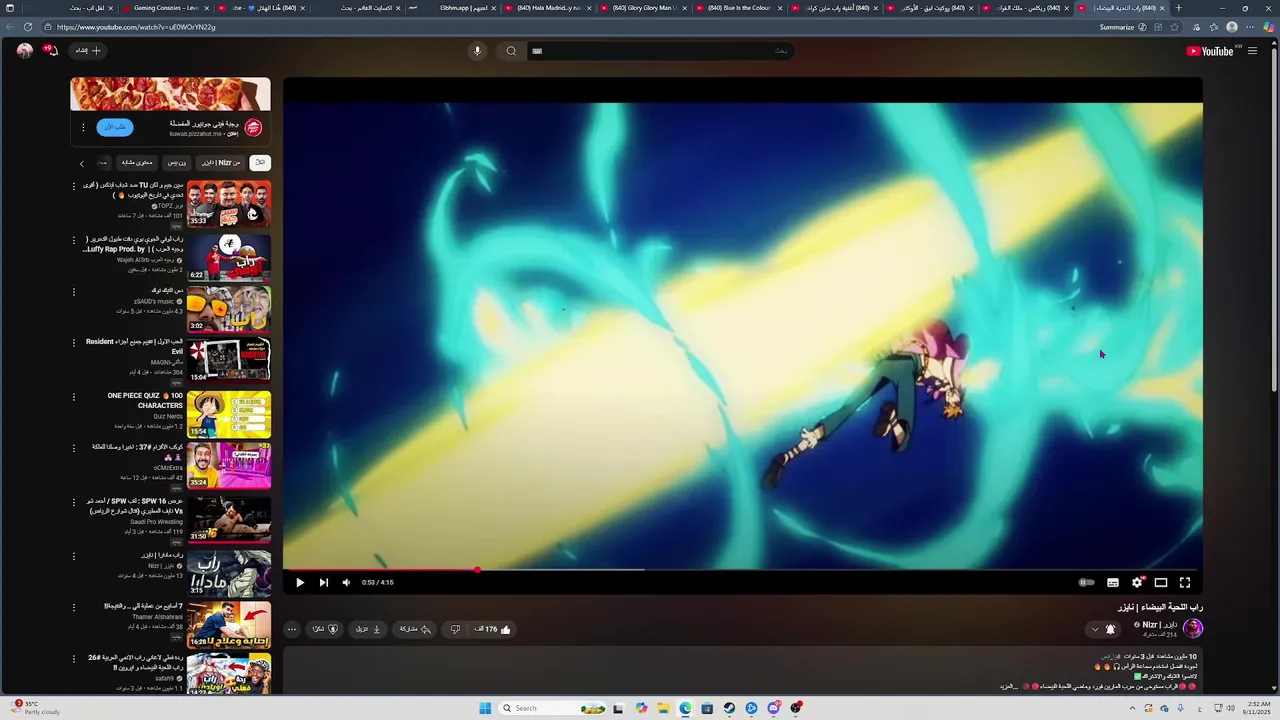Mute the video player volume
This screenshot has width=1280, height=720.
pyautogui.click(x=346, y=582)
